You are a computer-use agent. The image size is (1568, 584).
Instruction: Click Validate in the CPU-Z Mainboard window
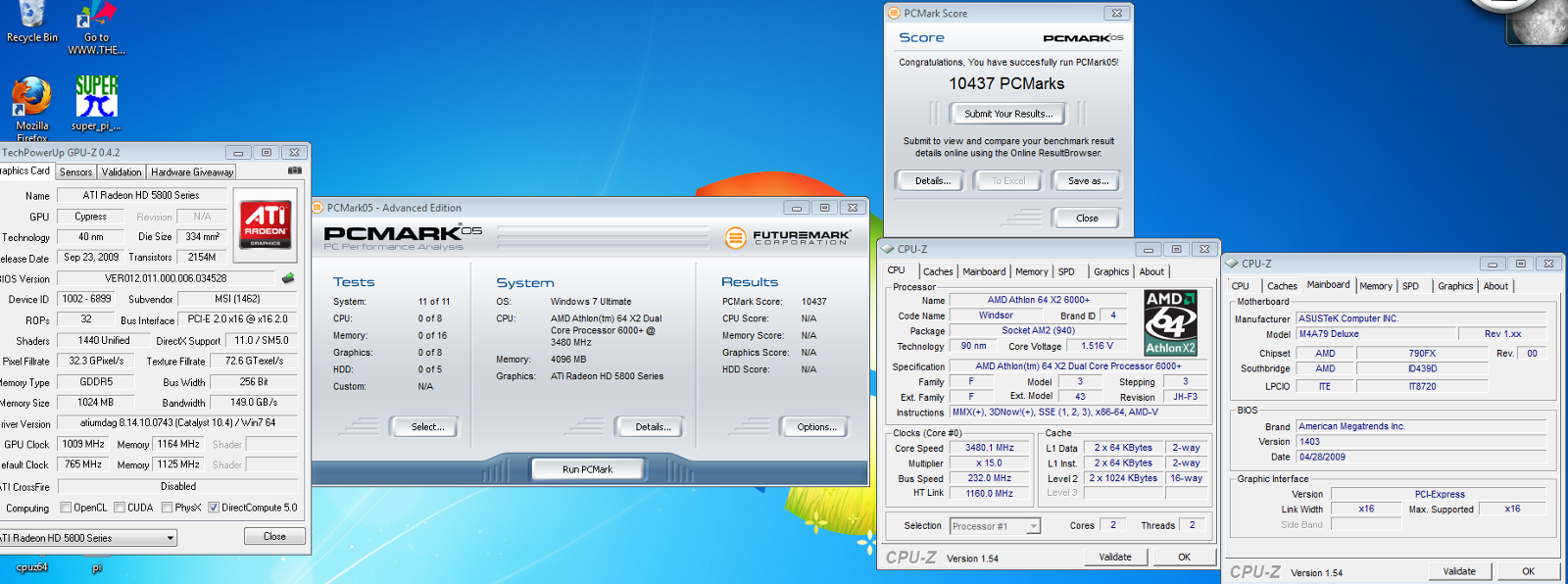[x=1459, y=571]
